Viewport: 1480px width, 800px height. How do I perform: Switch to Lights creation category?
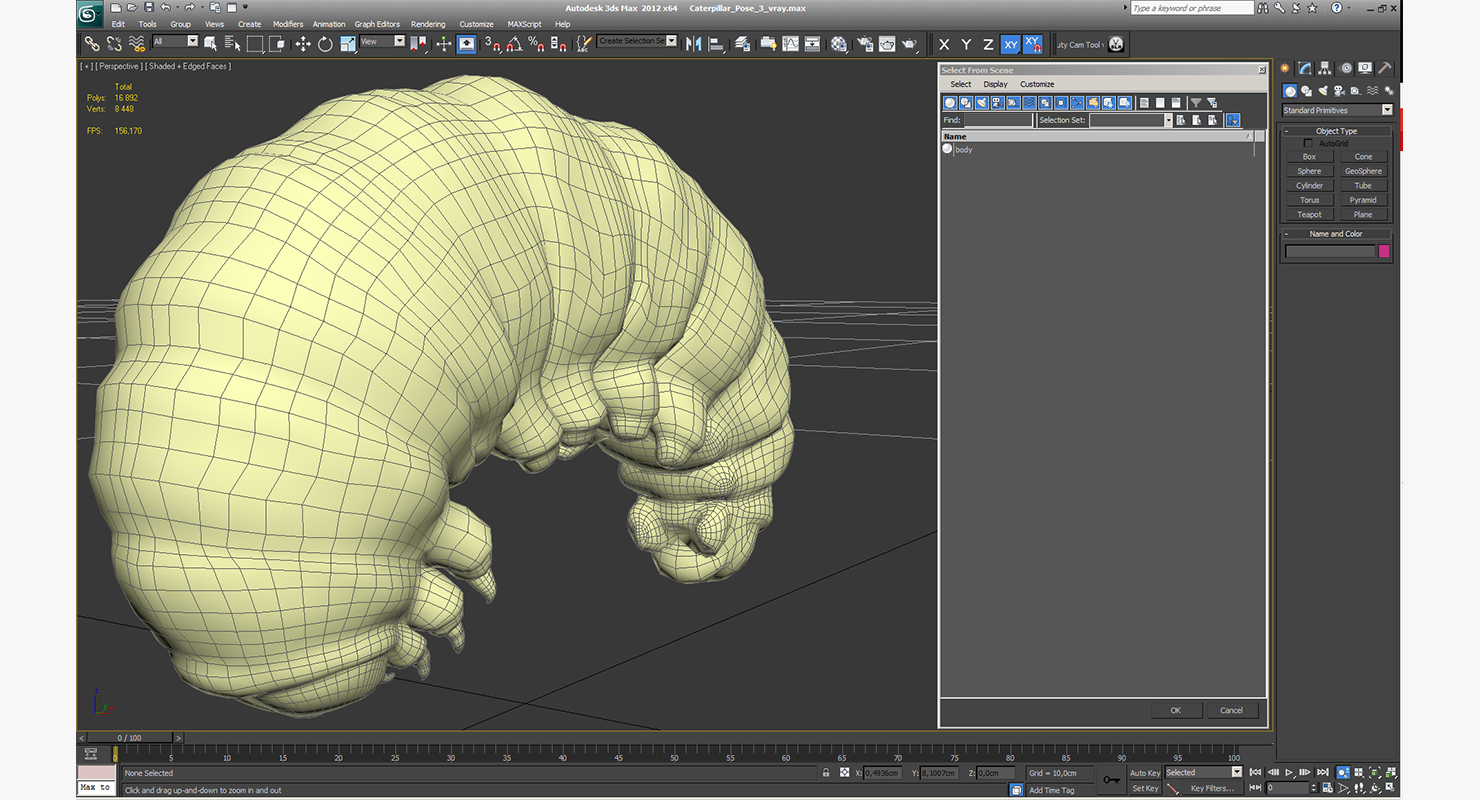tap(1322, 91)
